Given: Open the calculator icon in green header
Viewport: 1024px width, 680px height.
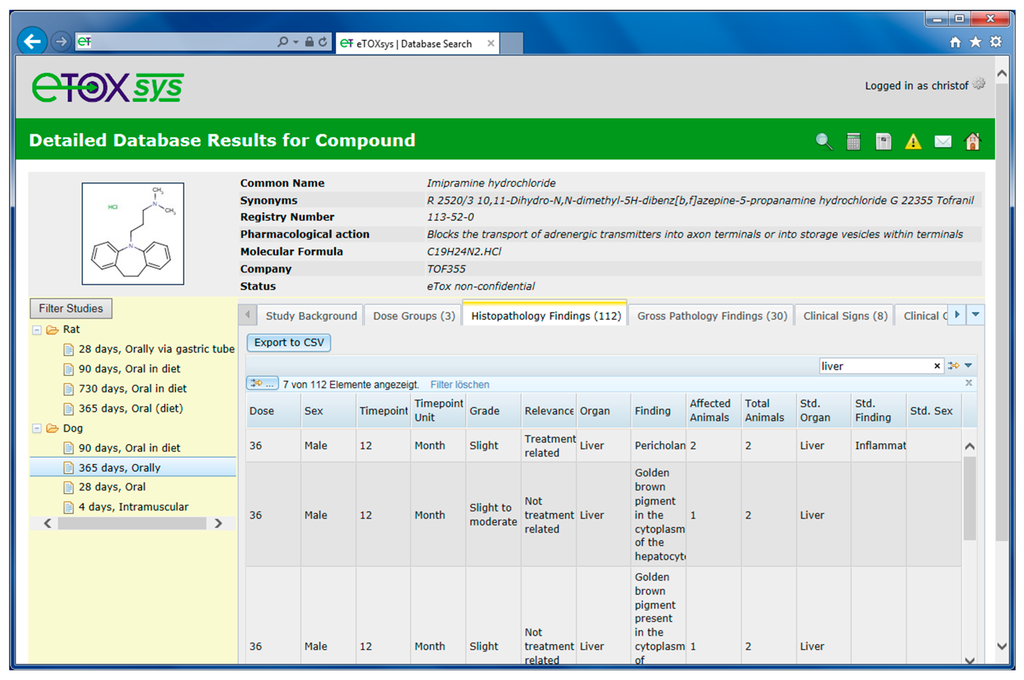Looking at the screenshot, I should 853,141.
